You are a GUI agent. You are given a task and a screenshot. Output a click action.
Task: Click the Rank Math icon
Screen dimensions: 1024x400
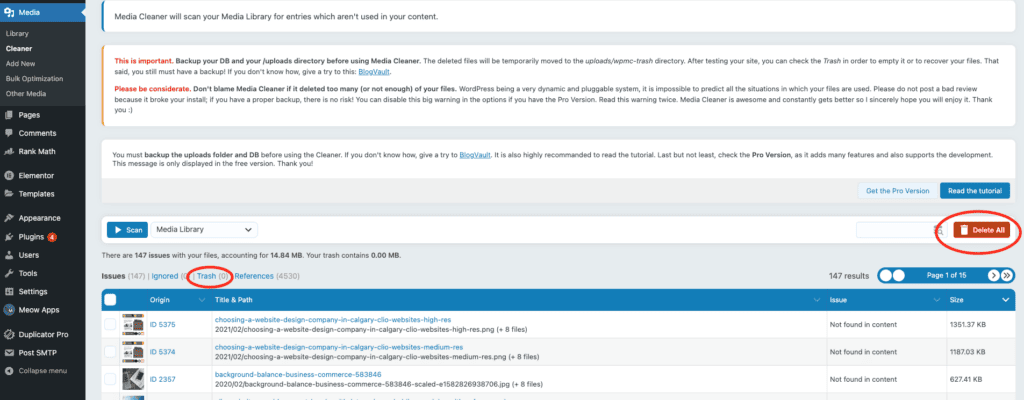click(x=9, y=151)
